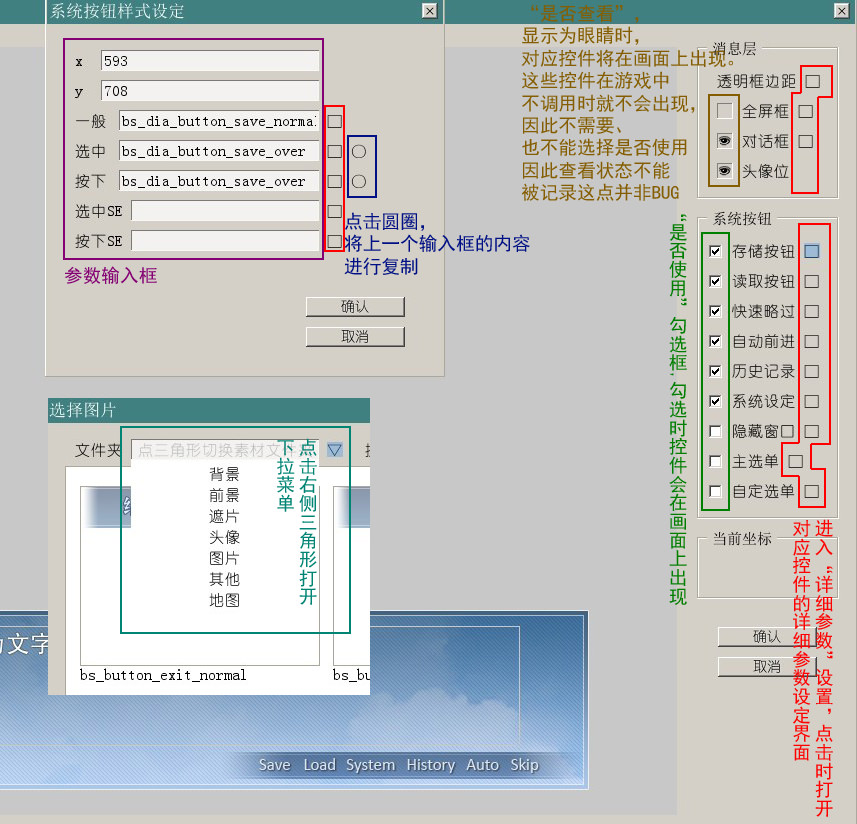This screenshot has height=824, width=857.
Task: Check the 主选单 checkbox
Action: [x=715, y=461]
